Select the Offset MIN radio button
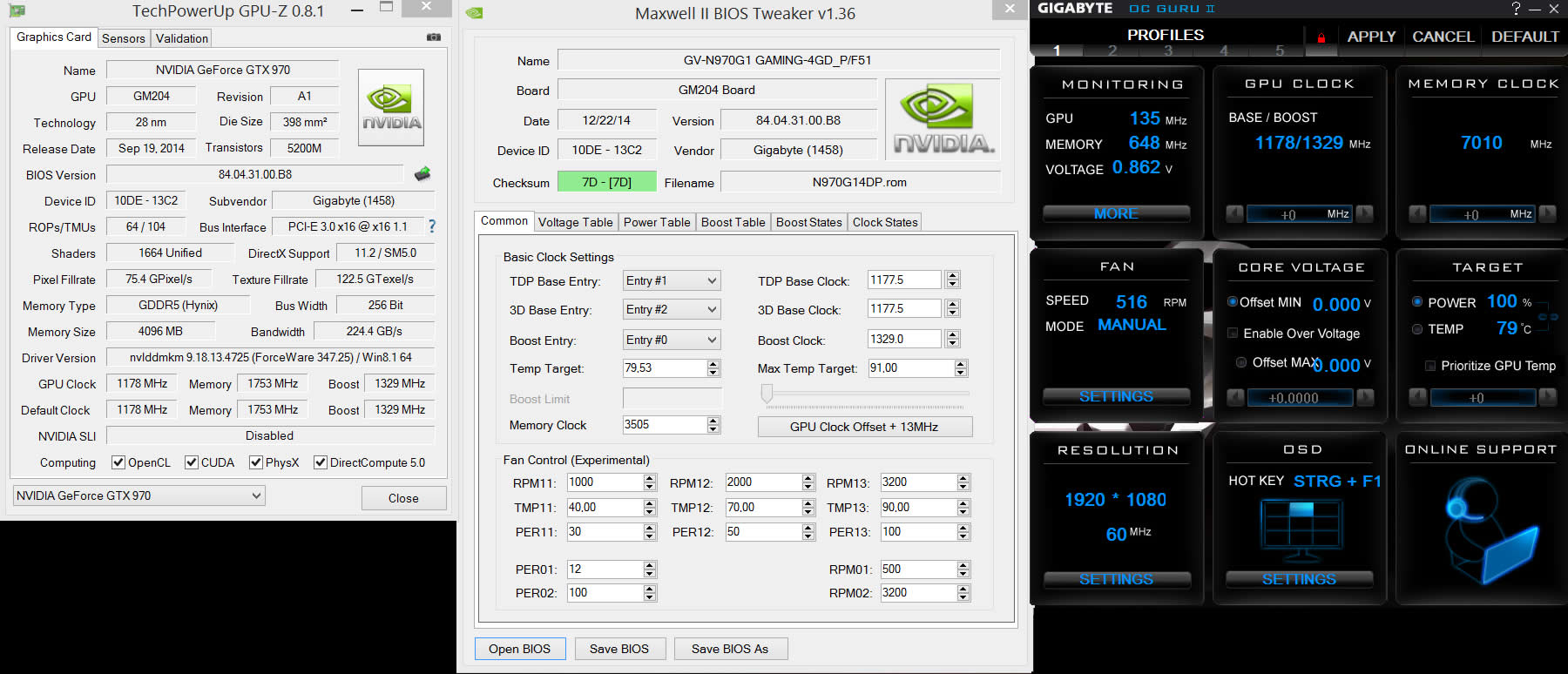The image size is (1568, 674). click(x=1233, y=302)
